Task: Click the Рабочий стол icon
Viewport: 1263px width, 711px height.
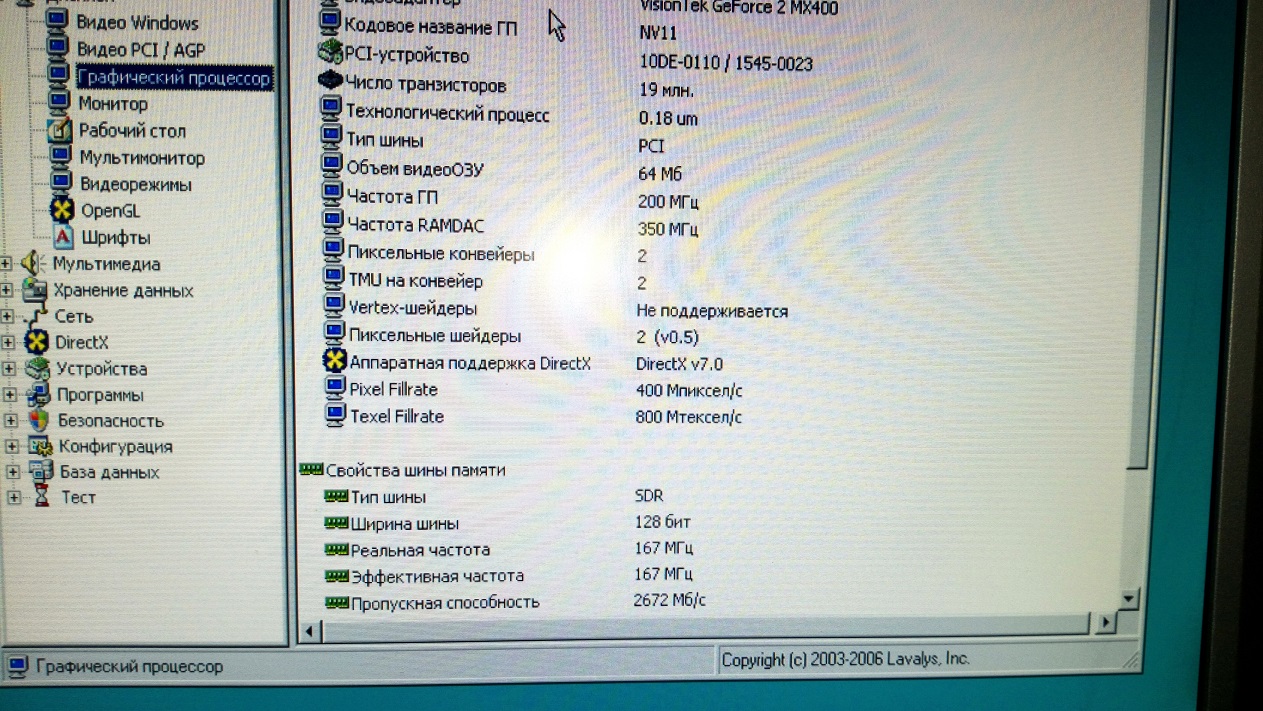Action: click(61, 129)
